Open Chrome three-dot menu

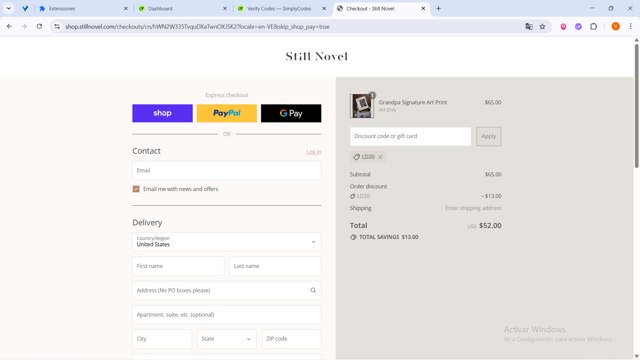tap(631, 27)
